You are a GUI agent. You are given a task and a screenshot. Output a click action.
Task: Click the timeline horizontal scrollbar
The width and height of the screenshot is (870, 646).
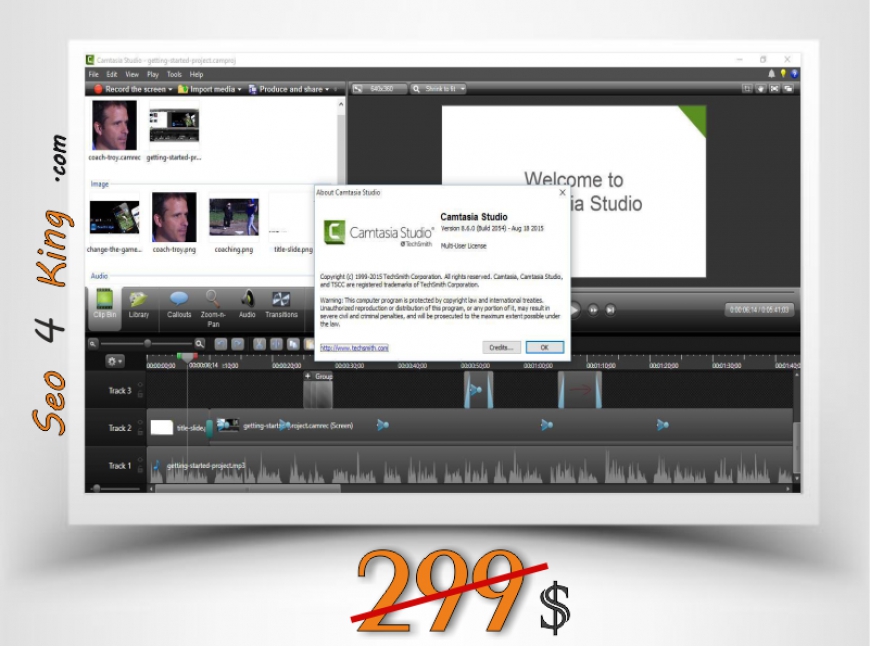point(248,489)
